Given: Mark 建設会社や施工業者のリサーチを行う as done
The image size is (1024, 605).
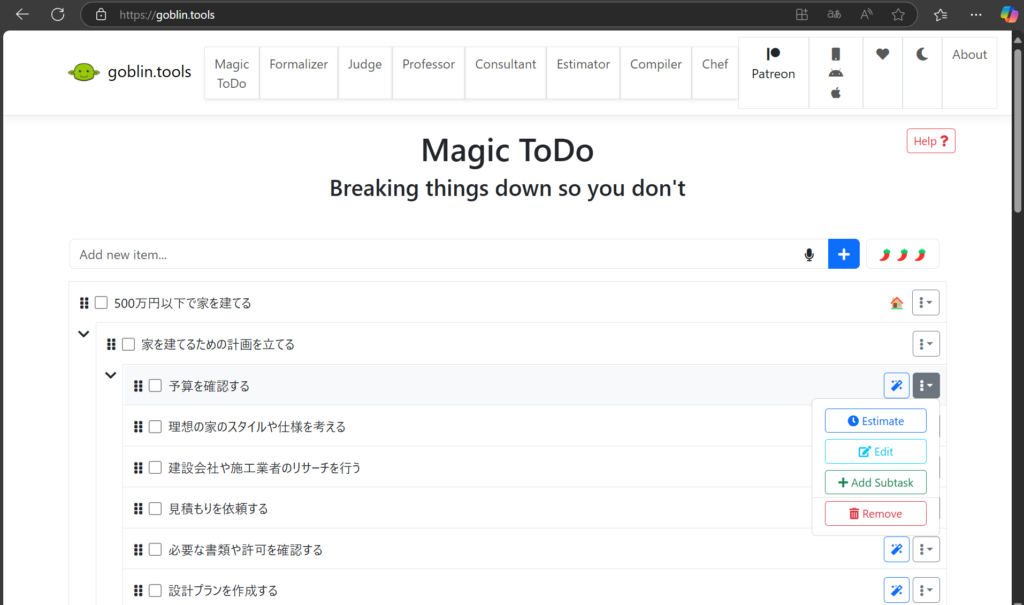Looking at the screenshot, I should pos(155,468).
